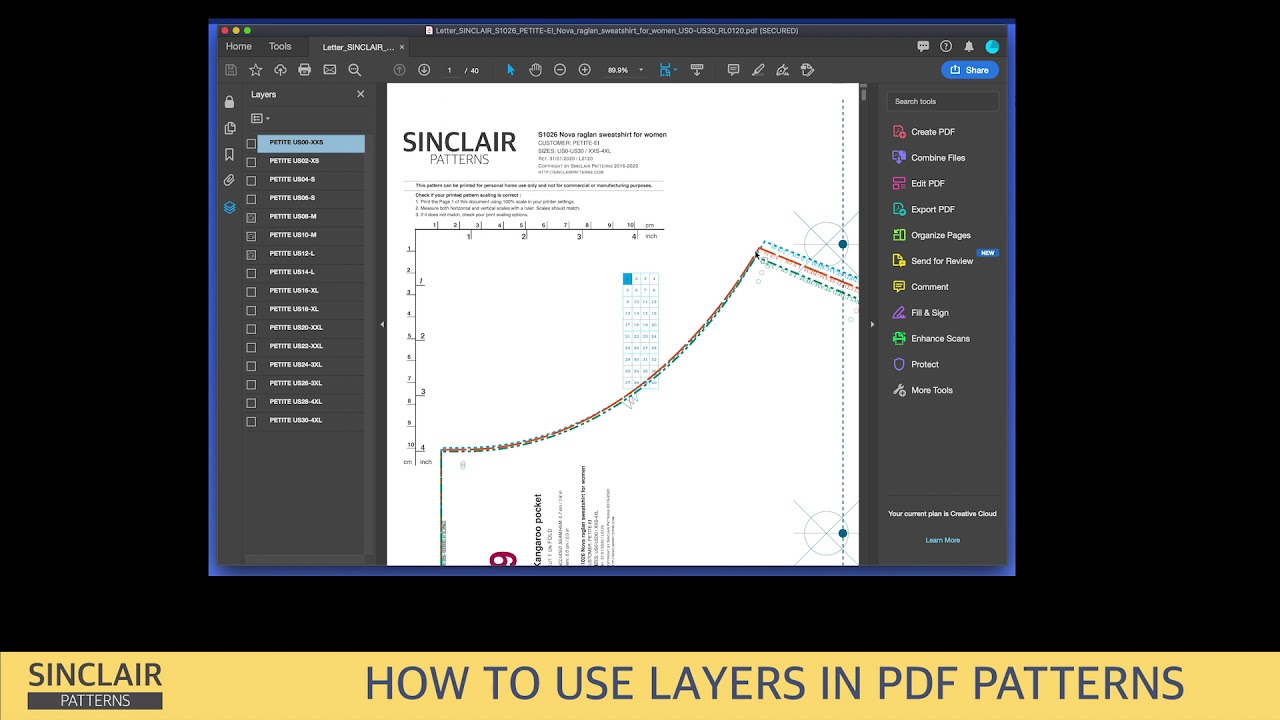This screenshot has width=1280, height=720.
Task: Close the Layers panel
Action: [x=361, y=94]
